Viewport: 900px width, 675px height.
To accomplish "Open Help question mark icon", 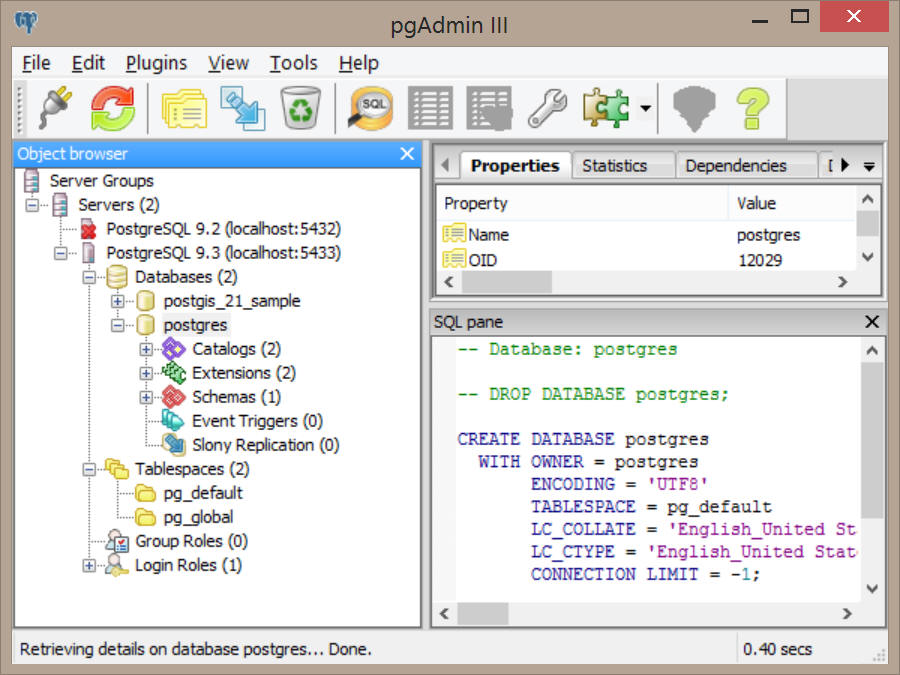I will [752, 108].
